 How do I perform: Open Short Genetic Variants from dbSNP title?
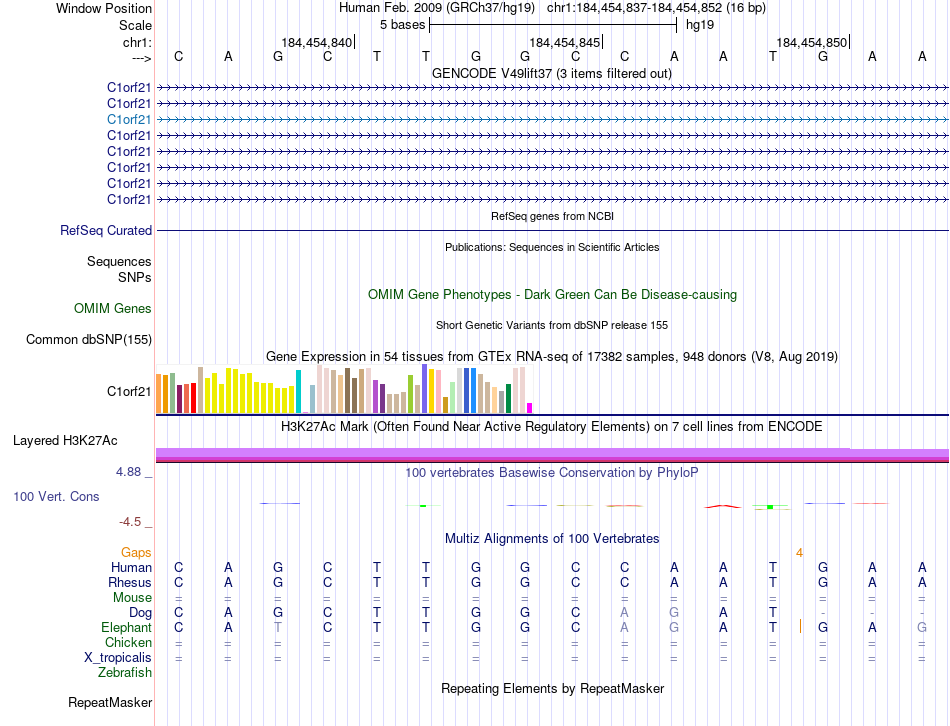point(552,325)
